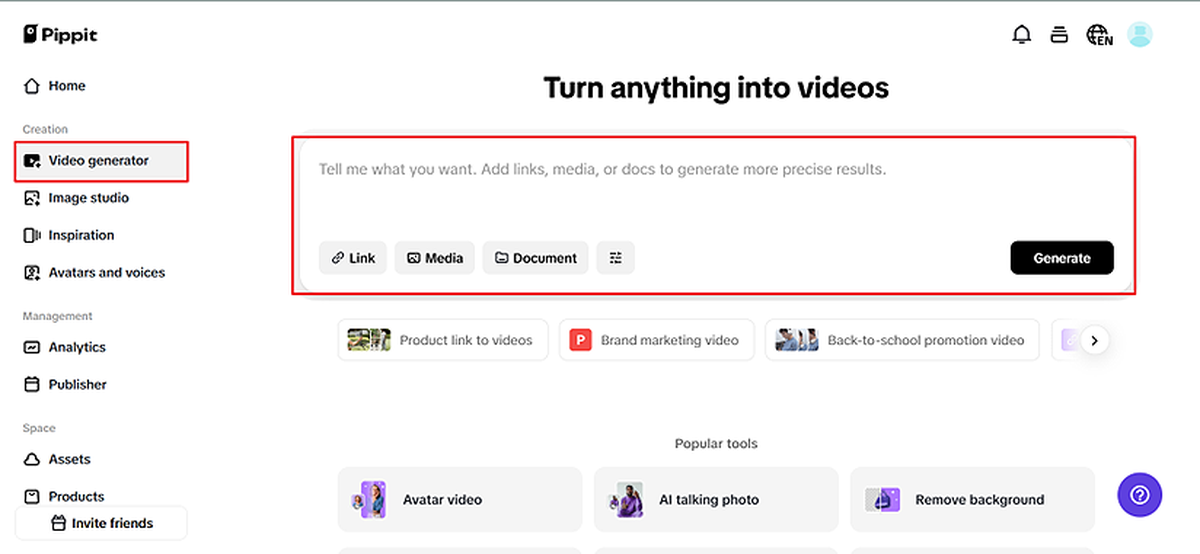Select Video generator in the sidebar

pyautogui.click(x=98, y=161)
